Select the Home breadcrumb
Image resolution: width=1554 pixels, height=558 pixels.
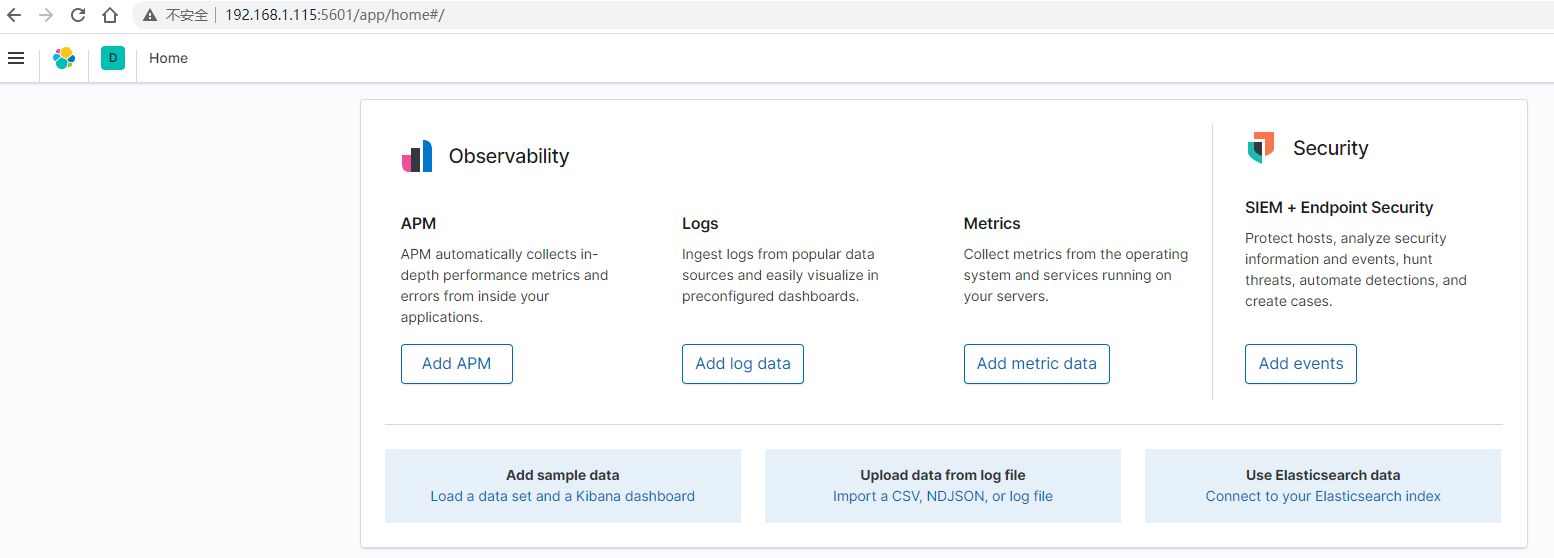[x=168, y=58]
